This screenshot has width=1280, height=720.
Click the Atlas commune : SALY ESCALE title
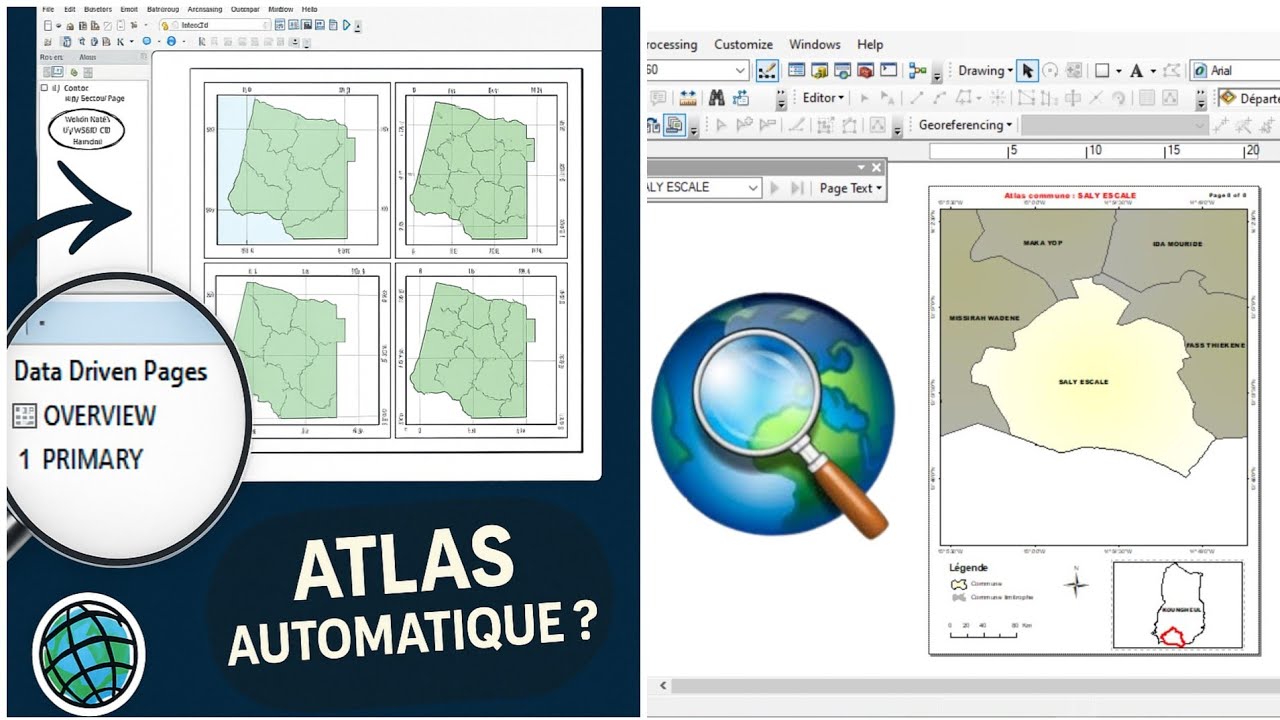pos(1070,195)
